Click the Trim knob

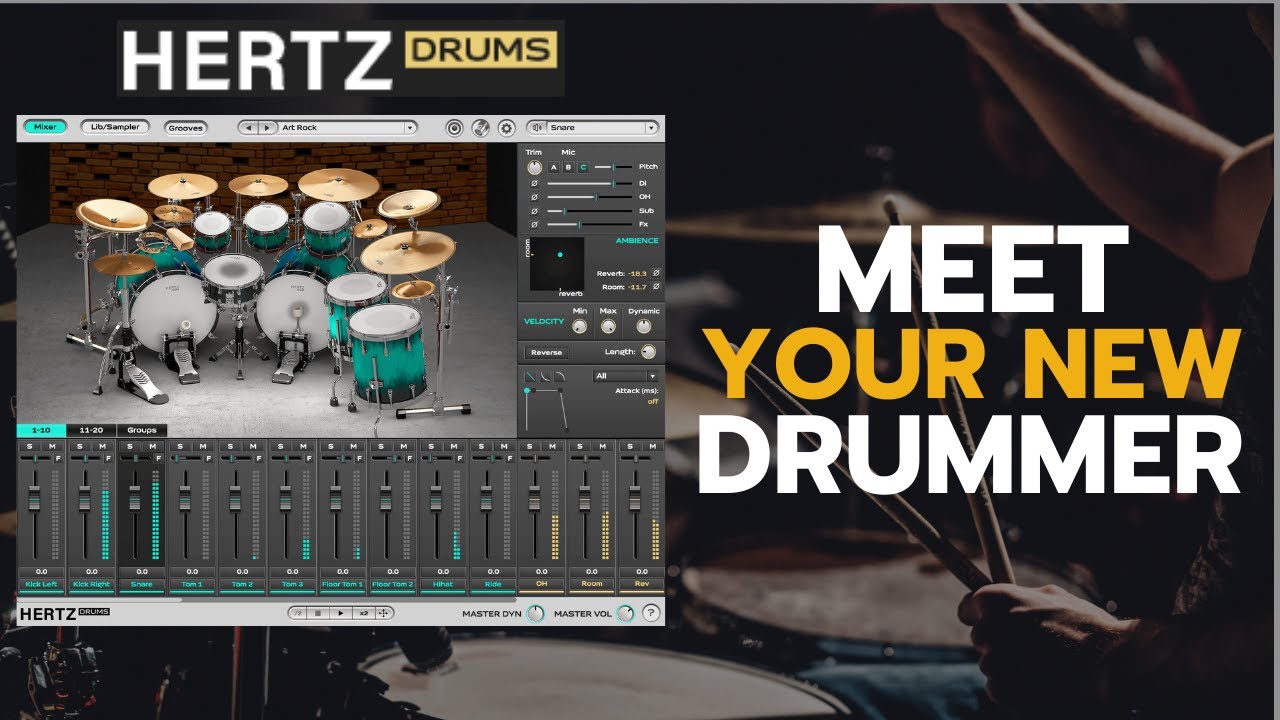535,167
